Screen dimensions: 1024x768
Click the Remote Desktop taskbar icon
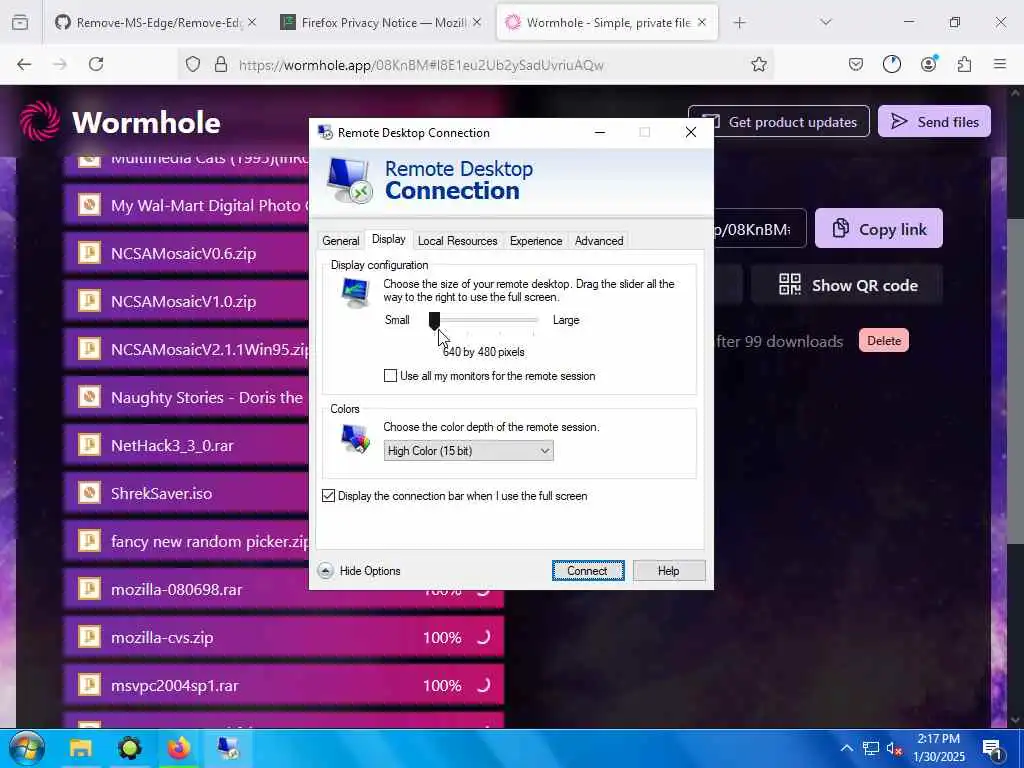tap(228, 748)
